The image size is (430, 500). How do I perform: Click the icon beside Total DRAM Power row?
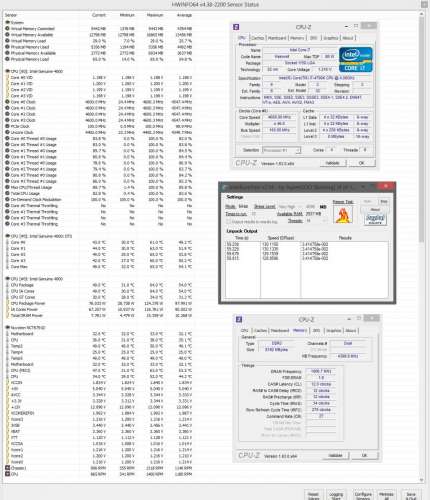[7, 315]
